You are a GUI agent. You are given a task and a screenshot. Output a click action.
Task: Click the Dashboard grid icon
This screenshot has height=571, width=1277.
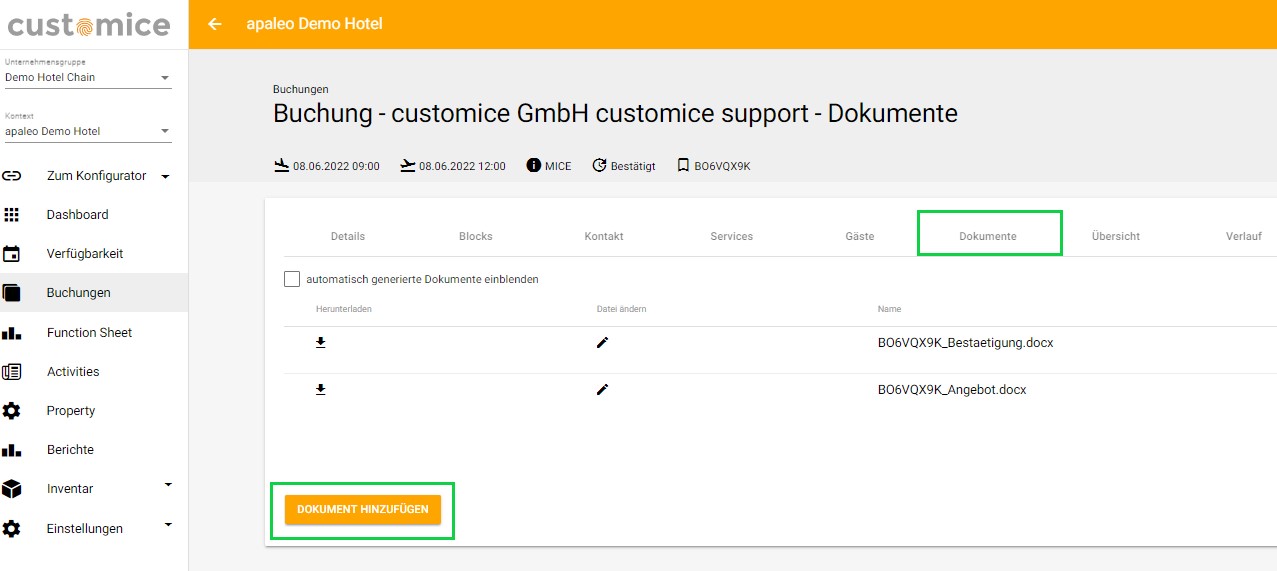pos(12,215)
